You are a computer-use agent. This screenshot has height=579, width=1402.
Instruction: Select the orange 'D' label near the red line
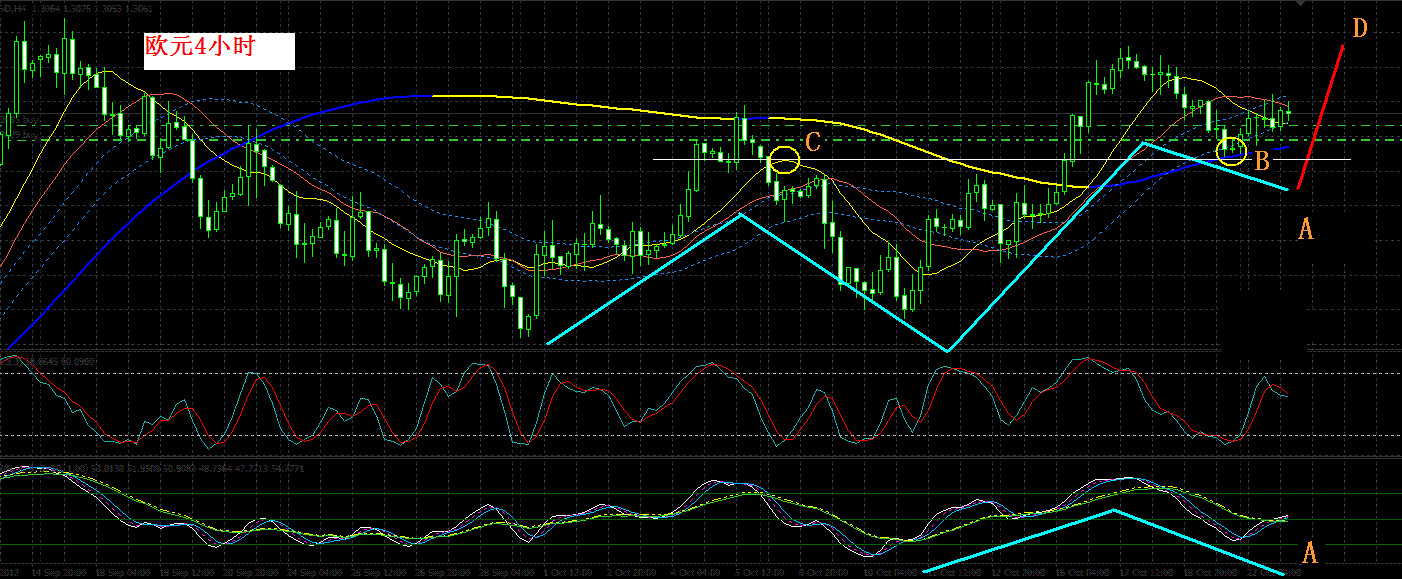click(x=1359, y=28)
